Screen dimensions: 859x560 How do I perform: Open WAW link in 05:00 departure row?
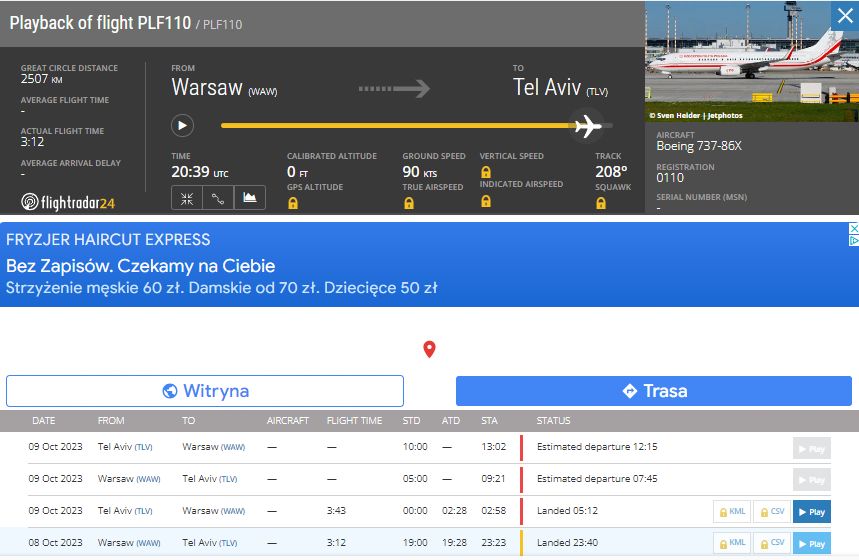[148, 479]
